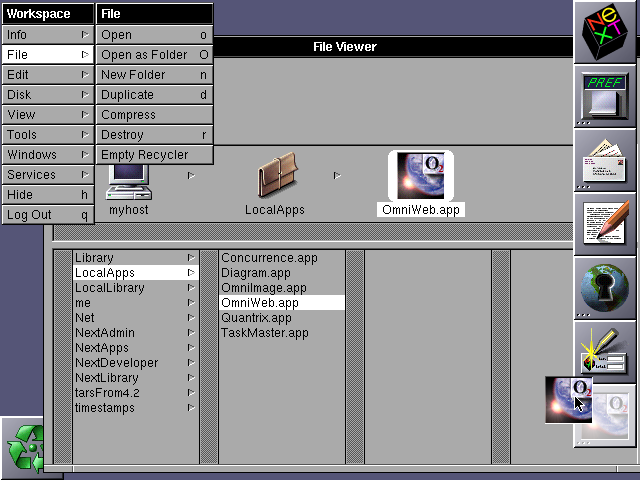Expand the LocalLibrary folder arrow
640x480 pixels.
[191, 288]
